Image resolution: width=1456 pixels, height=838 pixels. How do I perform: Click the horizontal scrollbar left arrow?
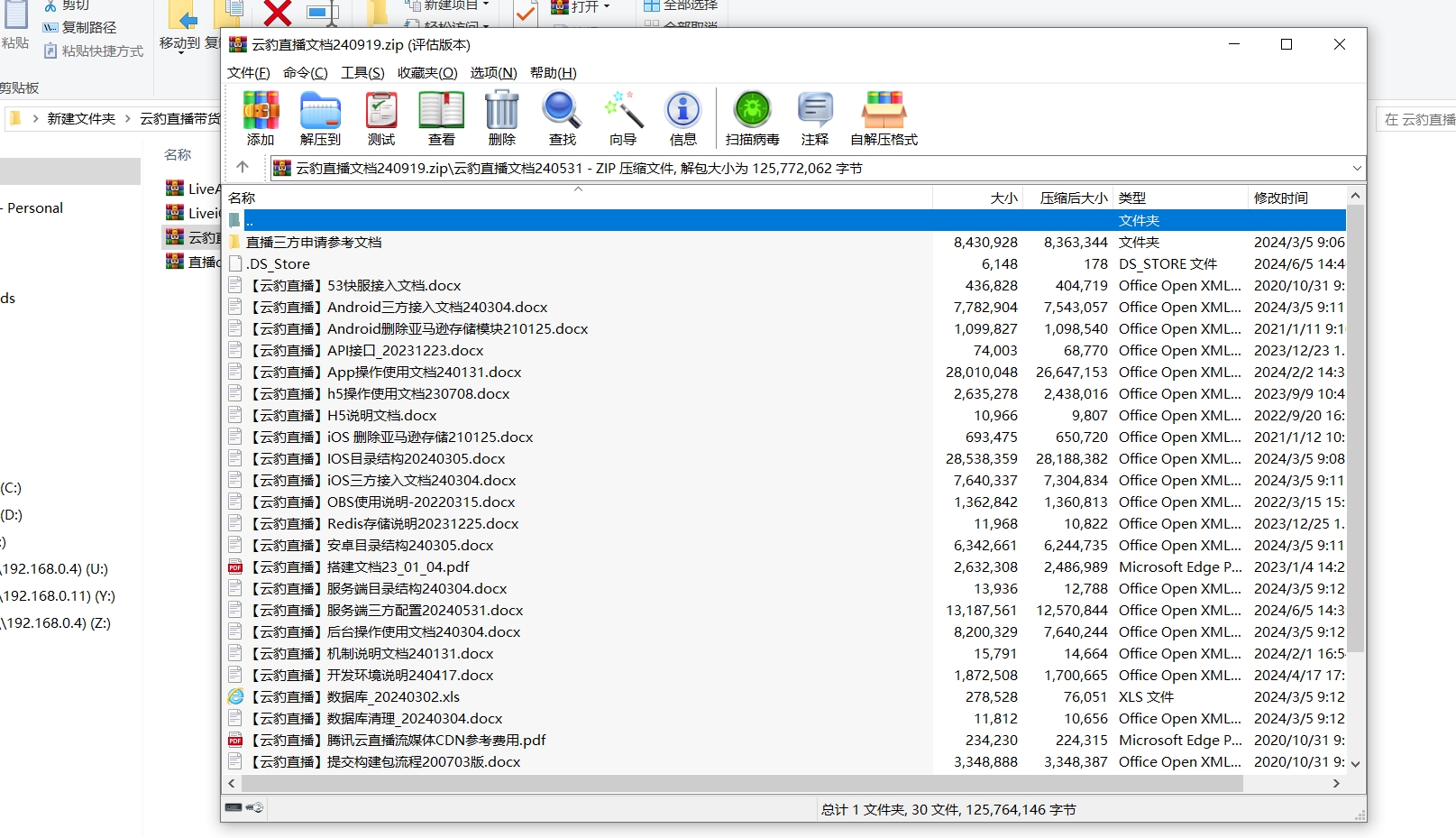point(233,784)
